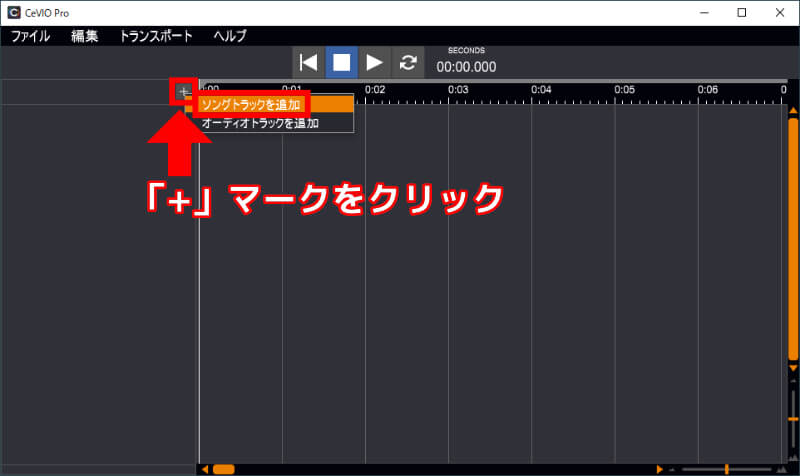Click the horizontal scrollbar left arrow
The width and height of the screenshot is (800, 476).
tap(205, 469)
